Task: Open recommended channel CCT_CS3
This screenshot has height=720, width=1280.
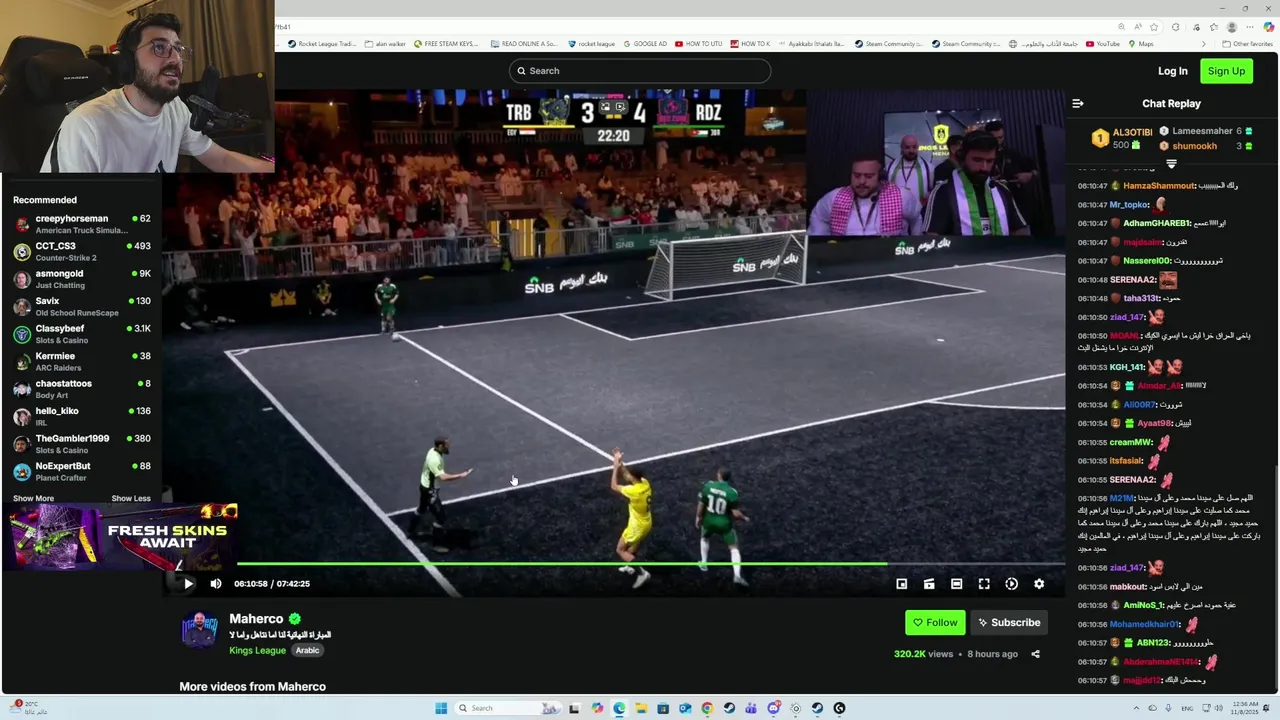Action: pyautogui.click(x=80, y=251)
